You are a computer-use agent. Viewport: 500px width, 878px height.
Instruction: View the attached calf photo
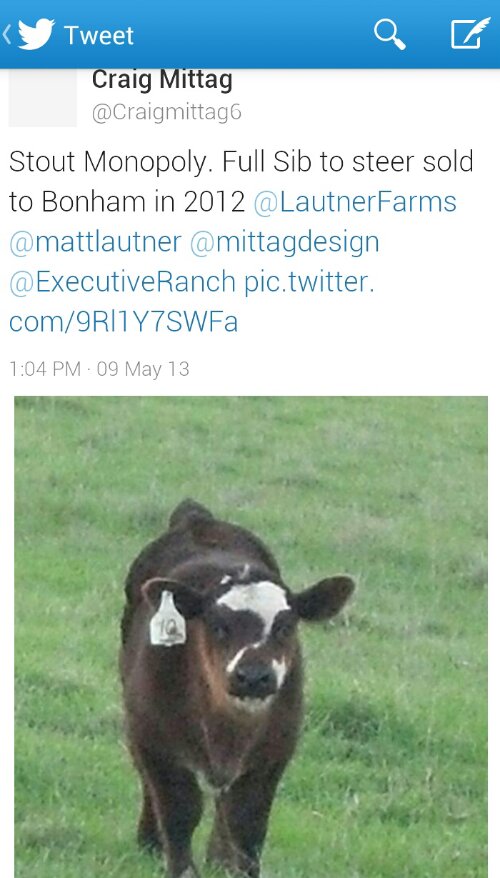point(251,637)
